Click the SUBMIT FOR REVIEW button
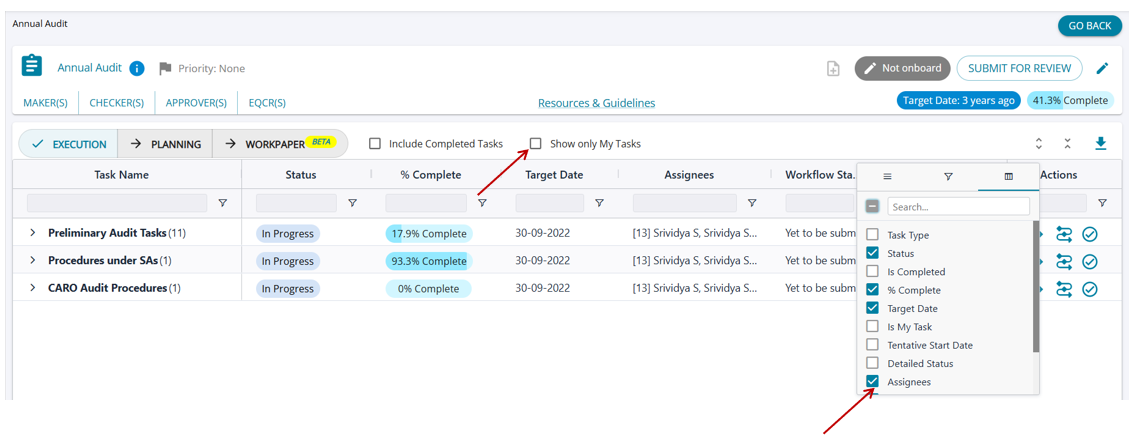This screenshot has width=1137, height=445. click(1019, 68)
